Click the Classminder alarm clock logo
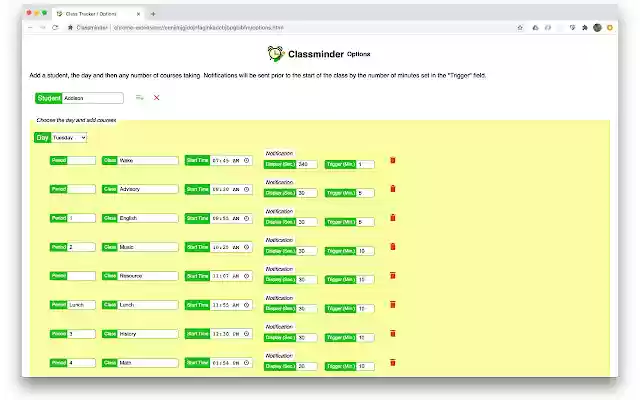The height and width of the screenshot is (400, 640). click(276, 53)
